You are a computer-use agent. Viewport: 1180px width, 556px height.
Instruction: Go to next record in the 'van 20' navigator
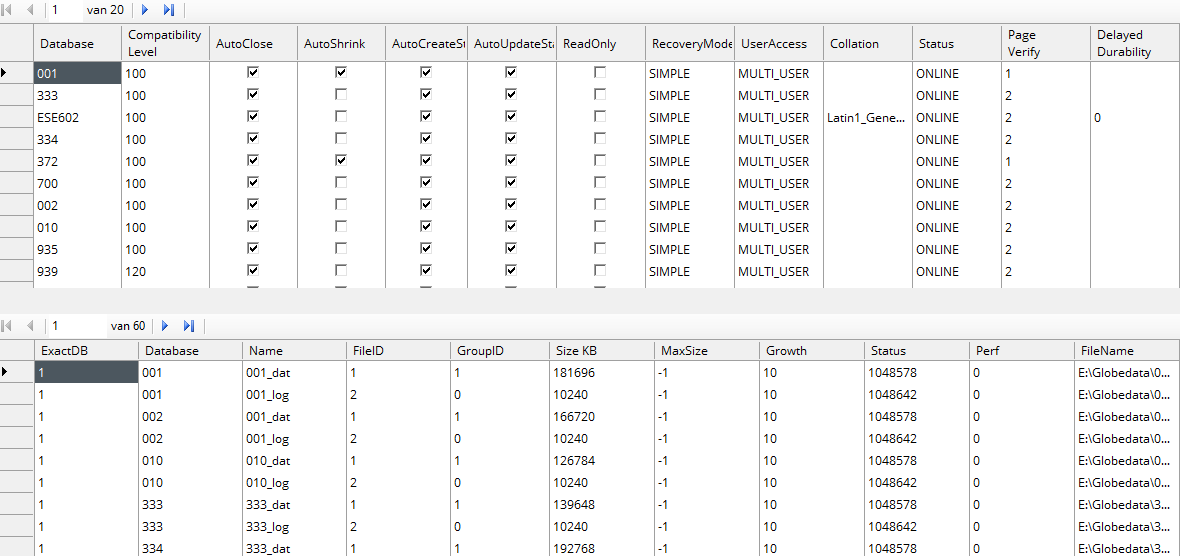(145, 10)
